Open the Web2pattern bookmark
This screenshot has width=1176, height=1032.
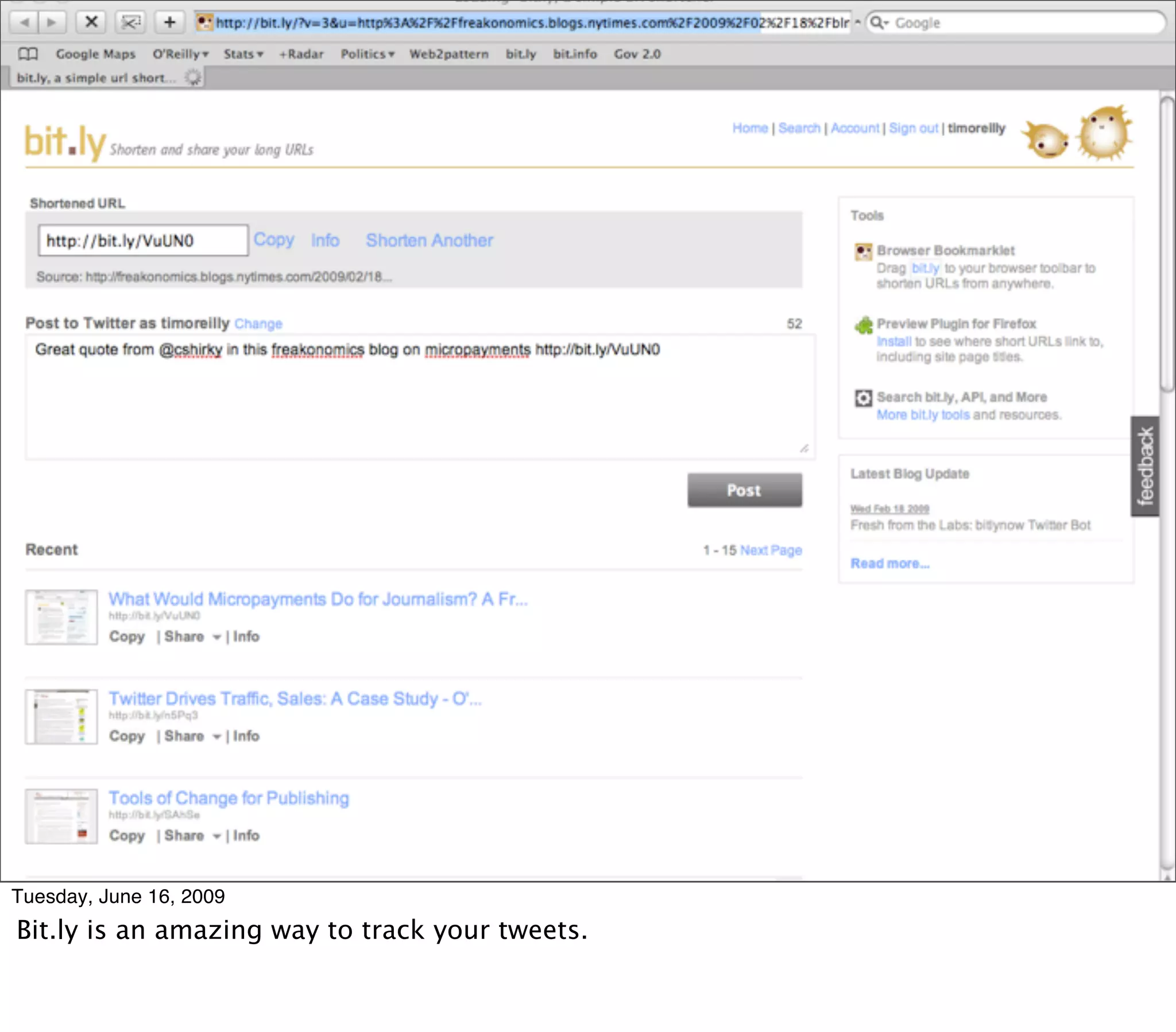click(449, 54)
